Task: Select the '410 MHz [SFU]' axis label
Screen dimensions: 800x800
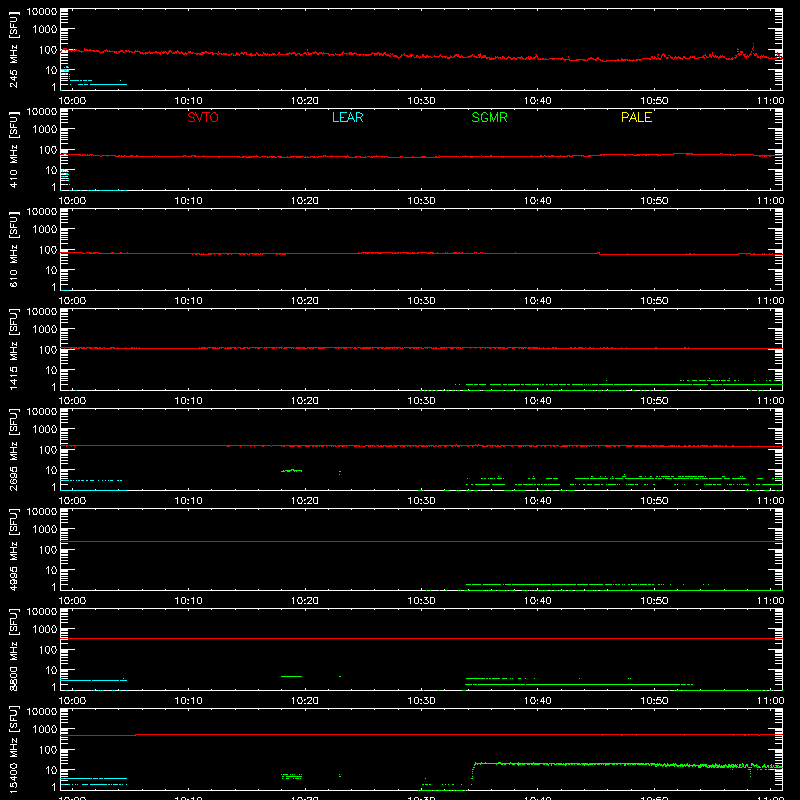Action: click(14, 149)
